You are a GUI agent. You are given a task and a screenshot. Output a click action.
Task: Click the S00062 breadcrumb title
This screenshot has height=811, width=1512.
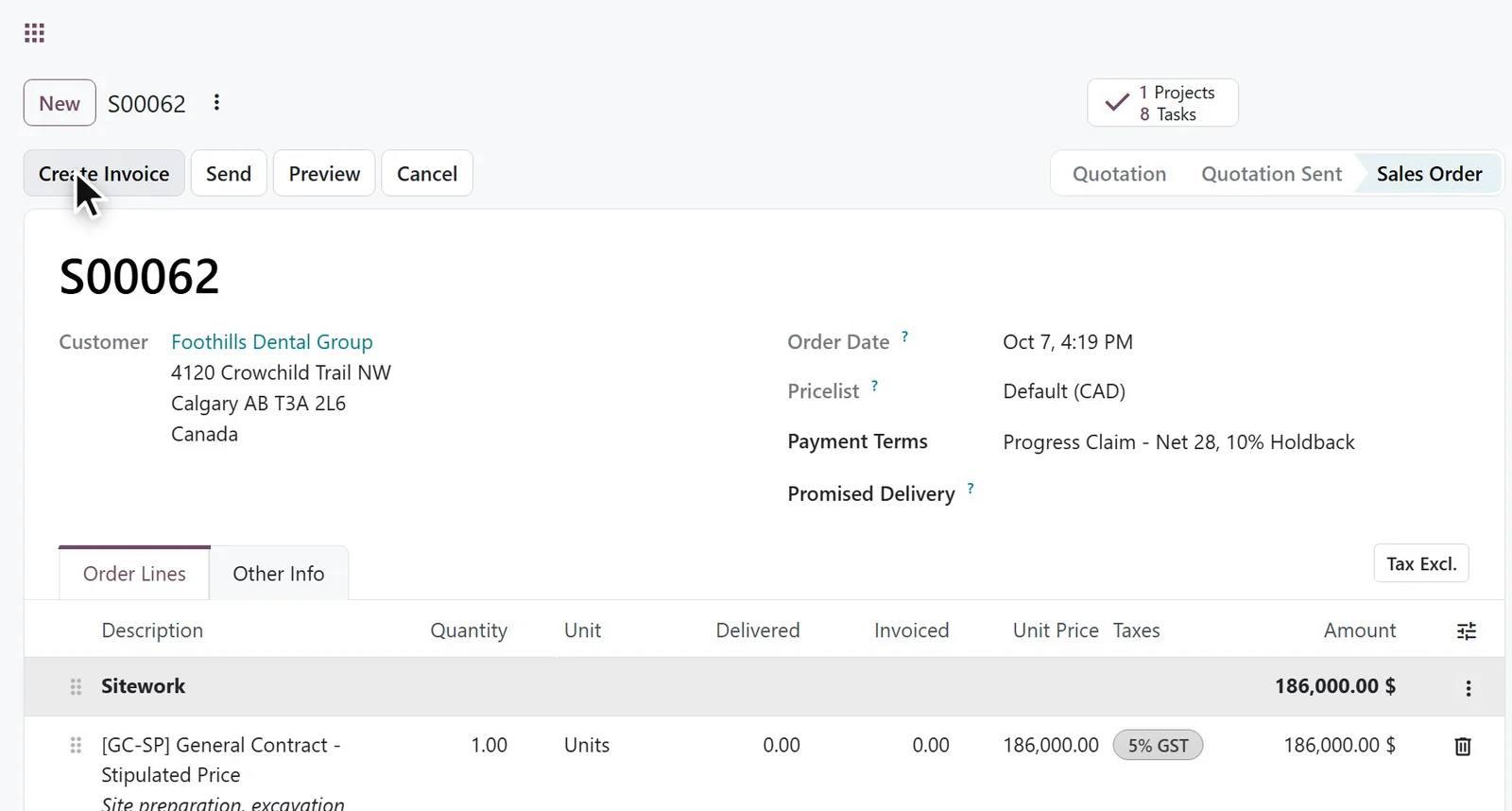[x=146, y=104]
